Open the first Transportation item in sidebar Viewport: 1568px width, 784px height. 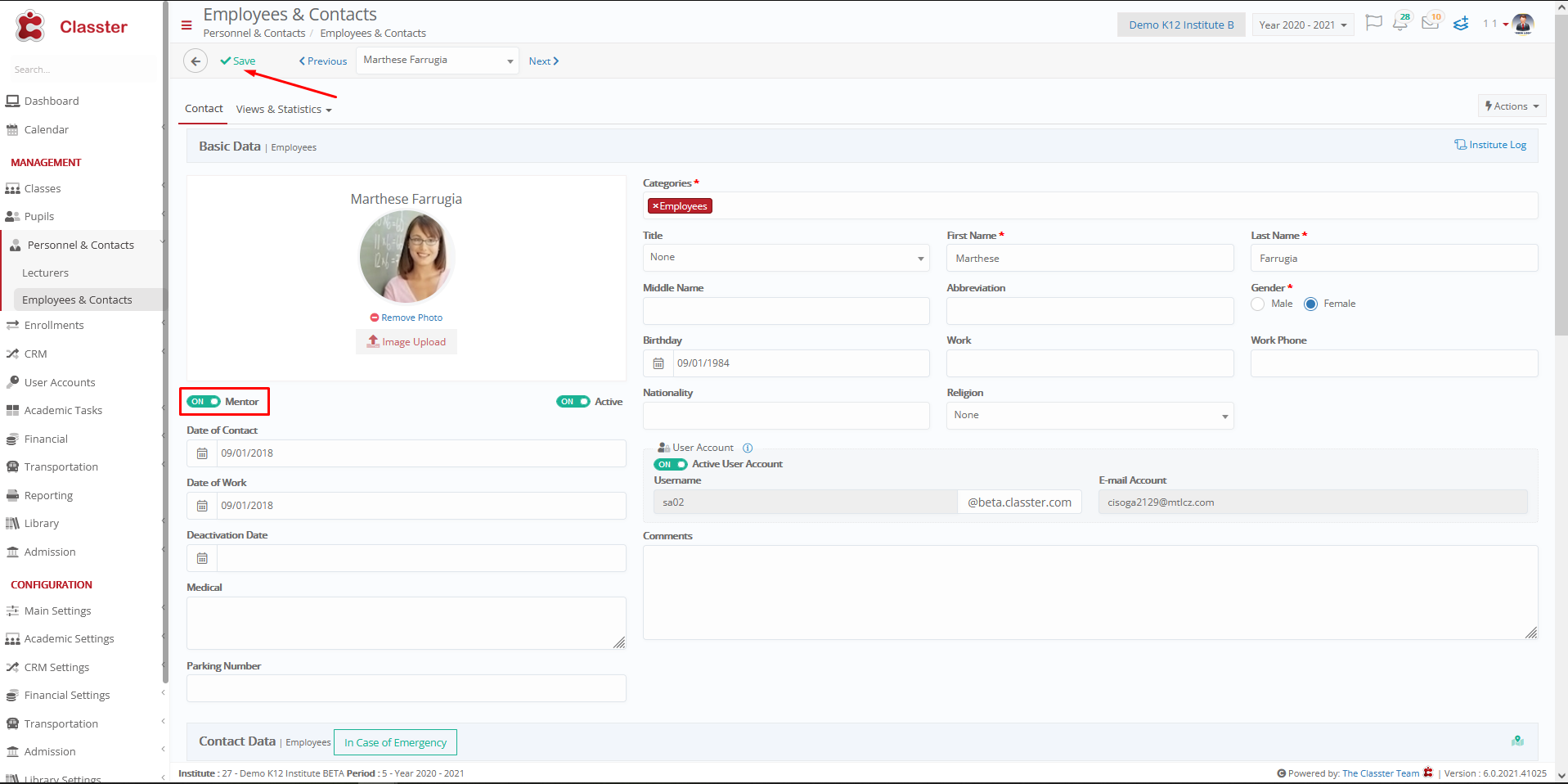tap(61, 467)
